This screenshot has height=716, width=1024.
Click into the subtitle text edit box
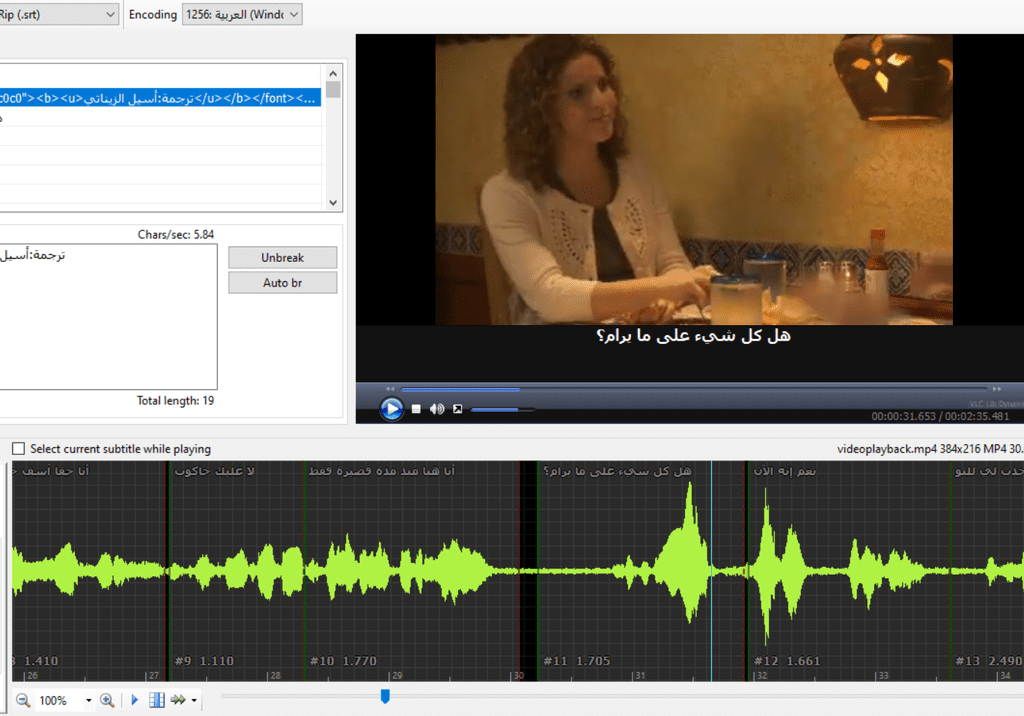click(x=108, y=317)
